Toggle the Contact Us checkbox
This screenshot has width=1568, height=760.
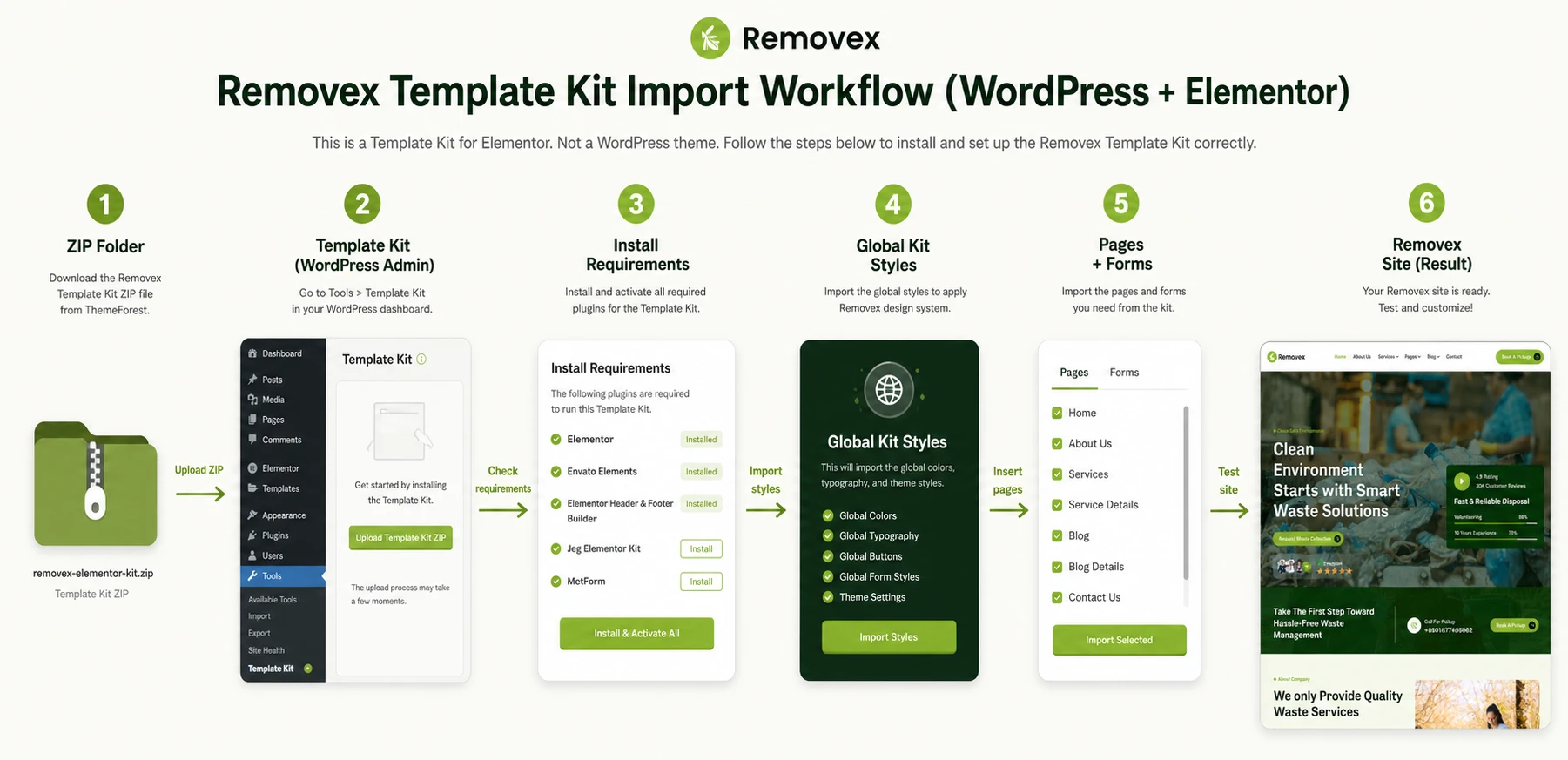coord(1057,598)
